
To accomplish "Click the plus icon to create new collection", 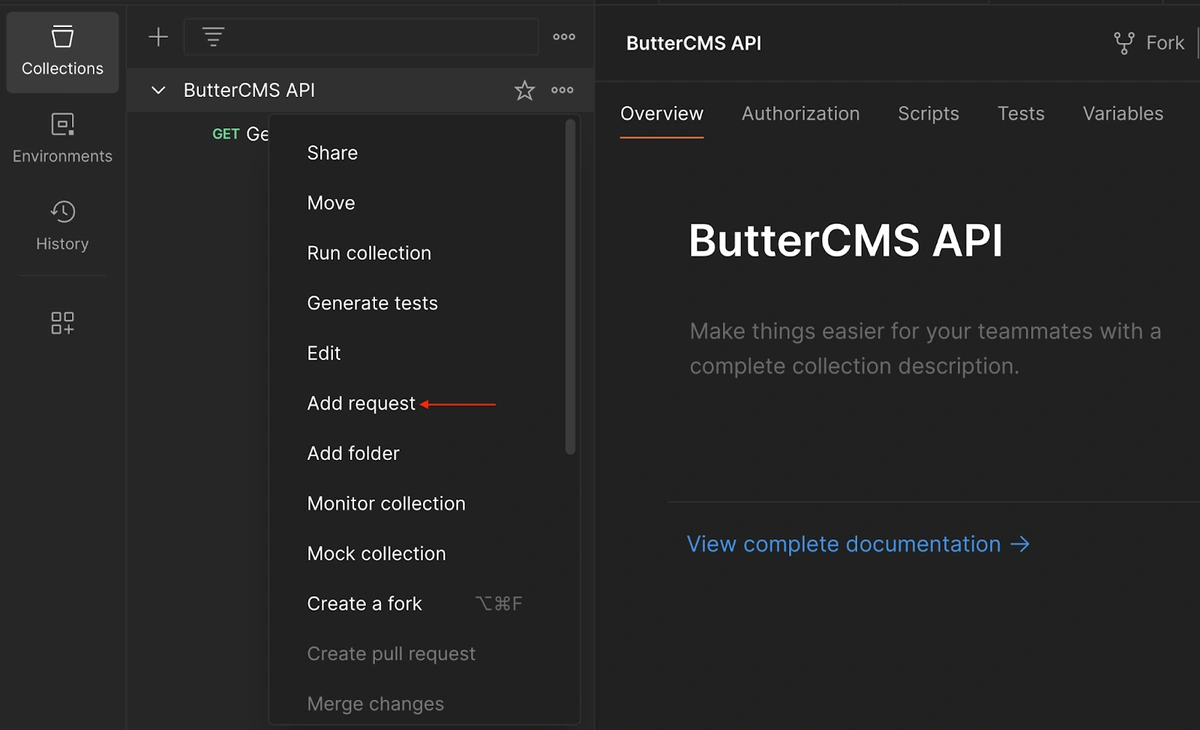I will pyautogui.click(x=158, y=37).
